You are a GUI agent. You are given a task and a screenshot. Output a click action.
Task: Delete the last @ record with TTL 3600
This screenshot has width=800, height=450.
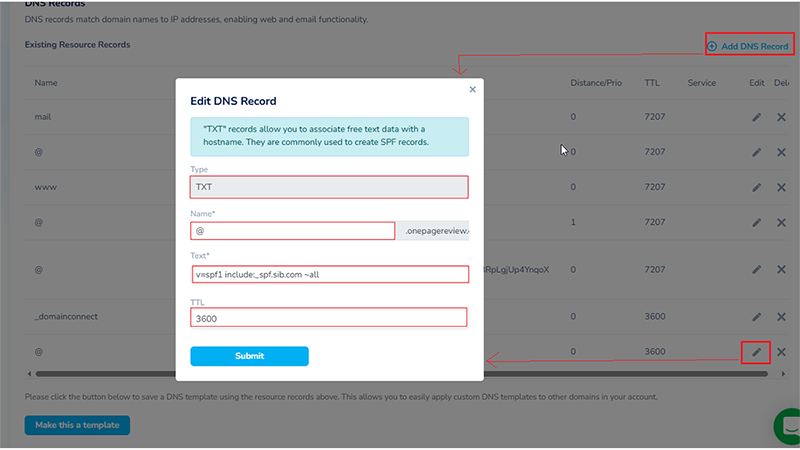pyautogui.click(x=781, y=352)
